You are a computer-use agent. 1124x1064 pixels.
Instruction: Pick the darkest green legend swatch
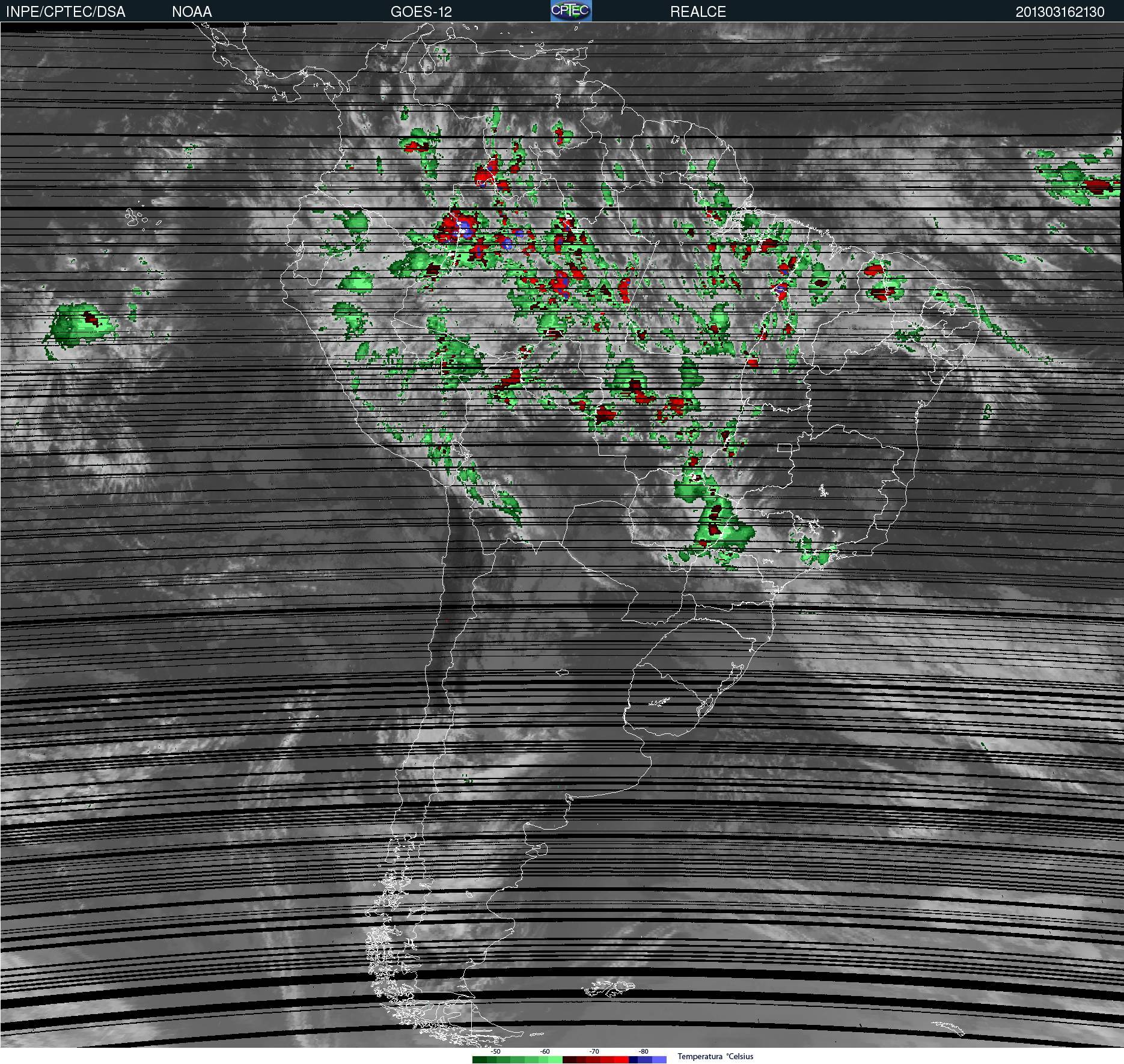[x=480, y=1060]
